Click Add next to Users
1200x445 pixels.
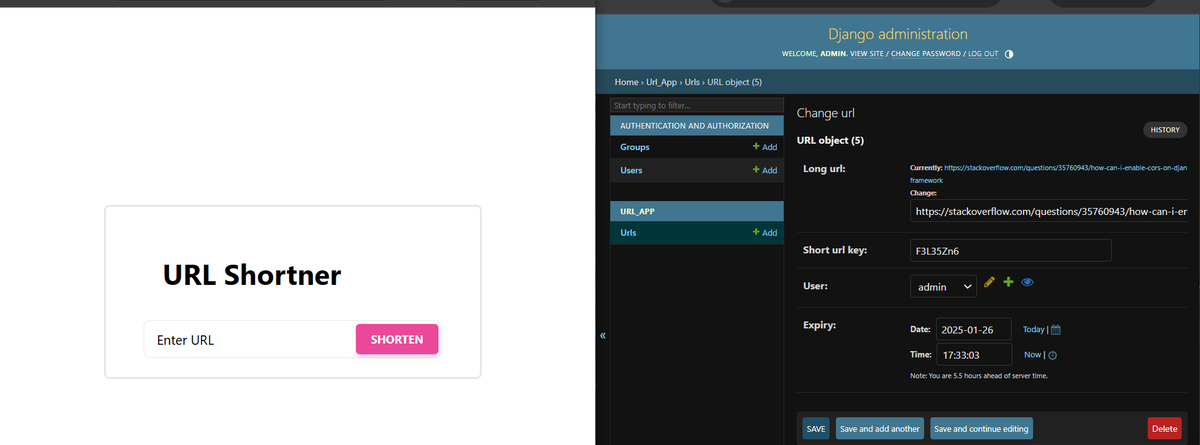pyautogui.click(x=765, y=170)
